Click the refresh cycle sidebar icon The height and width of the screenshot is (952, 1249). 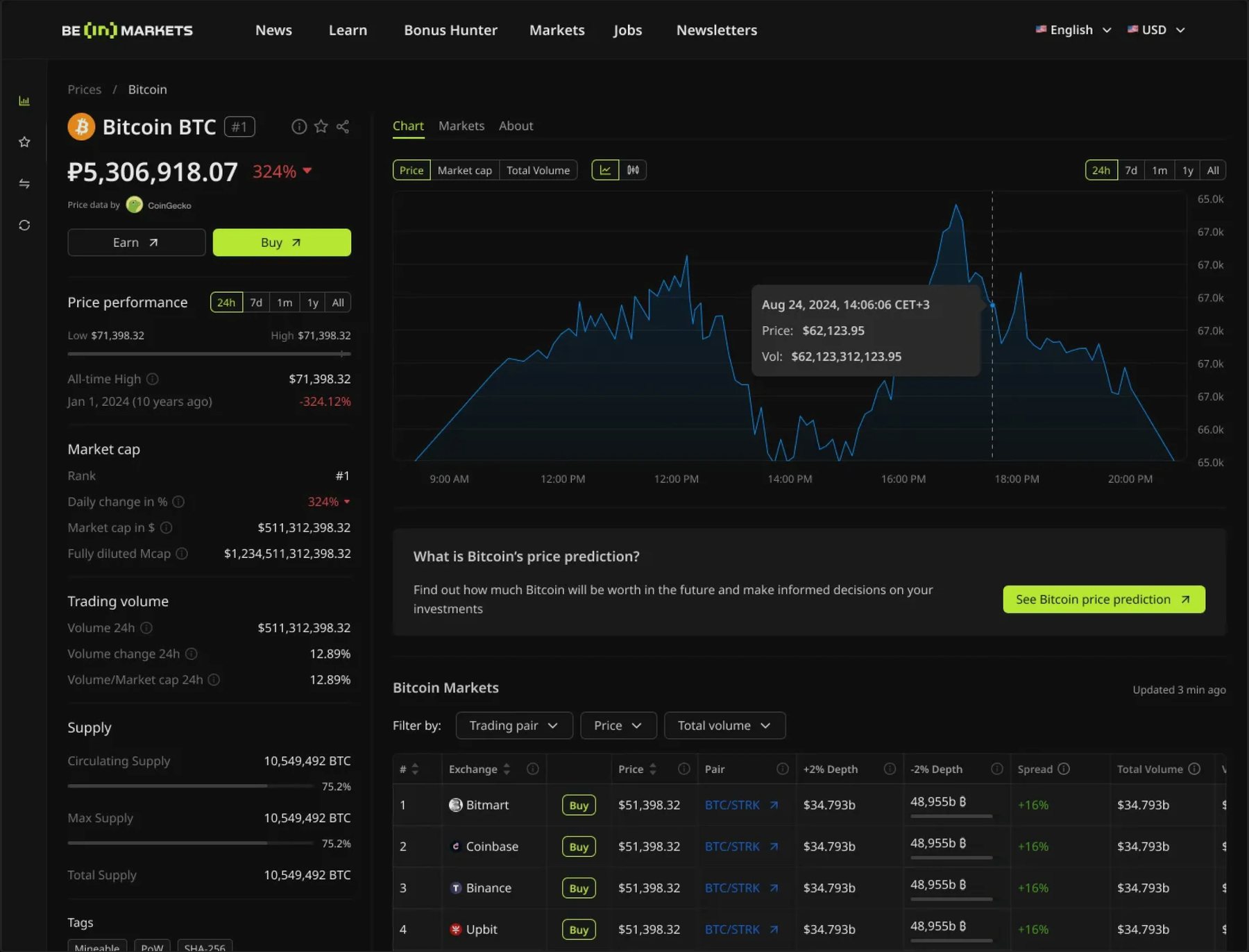24,226
